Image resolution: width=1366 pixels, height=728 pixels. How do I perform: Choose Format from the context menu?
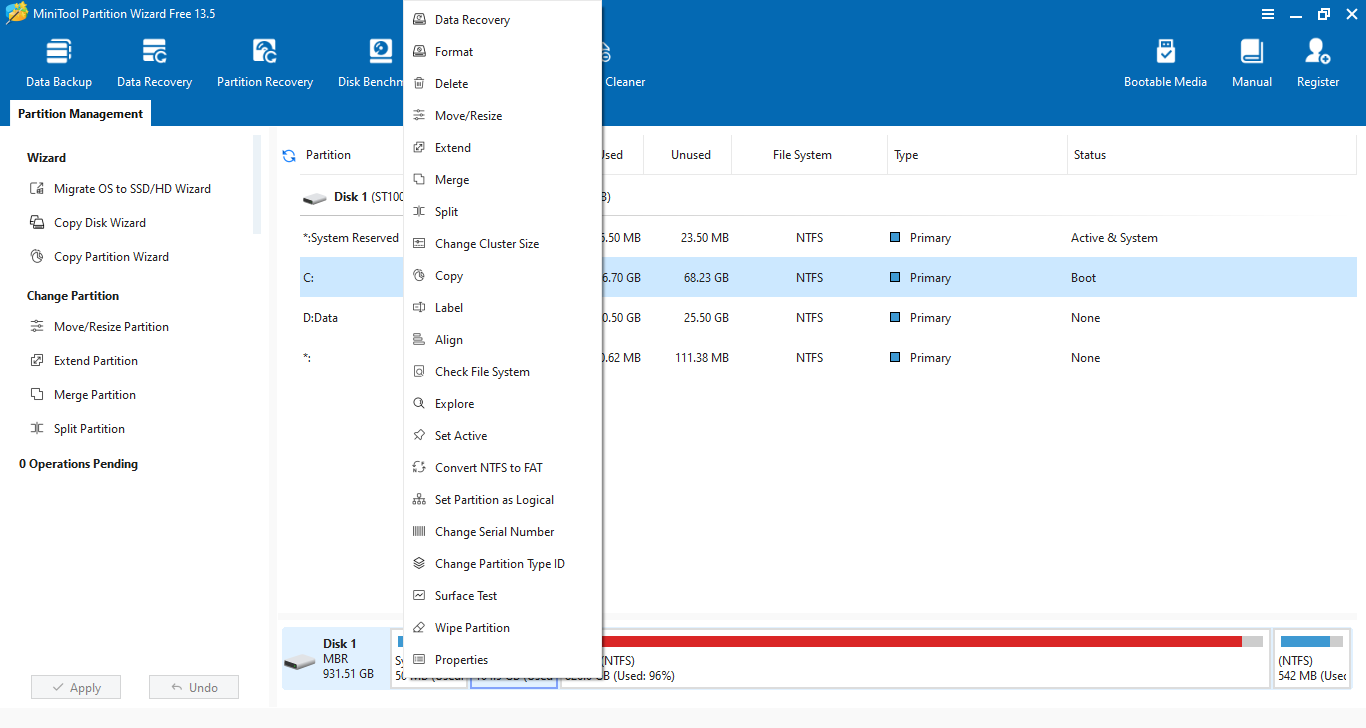[x=454, y=52]
